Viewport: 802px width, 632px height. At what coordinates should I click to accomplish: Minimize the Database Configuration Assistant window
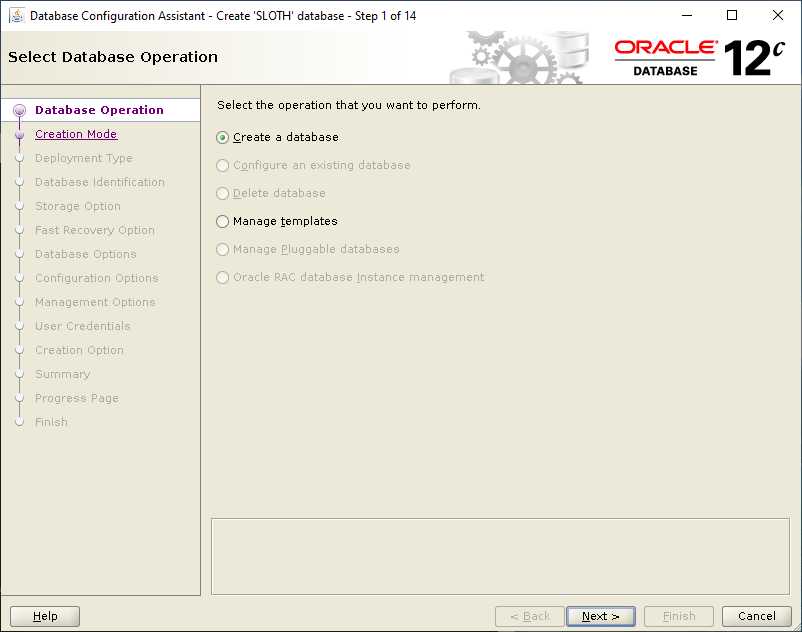(687, 15)
